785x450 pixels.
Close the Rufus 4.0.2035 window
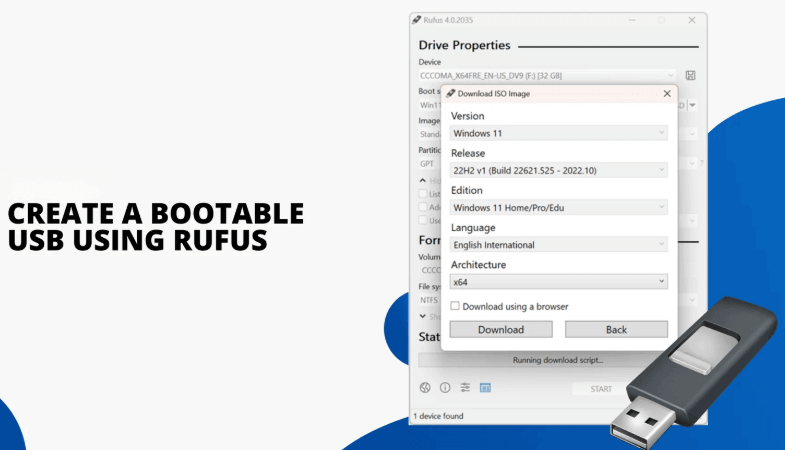pyautogui.click(x=692, y=20)
